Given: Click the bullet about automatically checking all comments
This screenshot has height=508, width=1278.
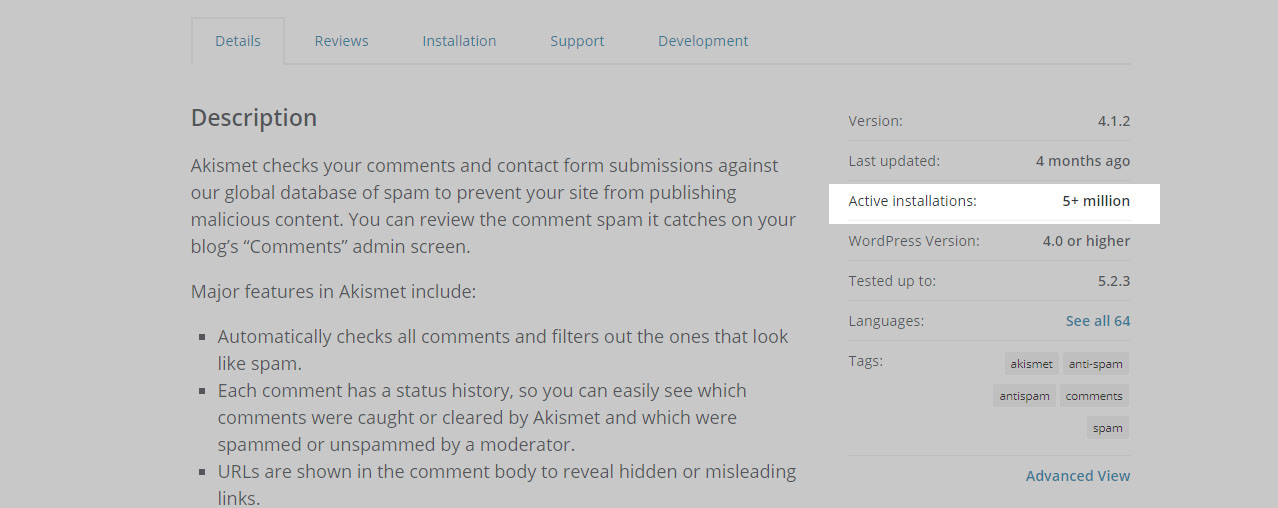Looking at the screenshot, I should coord(503,350).
